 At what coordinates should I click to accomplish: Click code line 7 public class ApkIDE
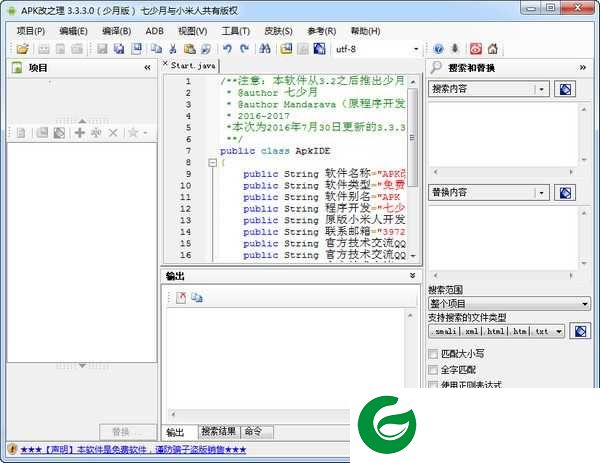click(x=275, y=151)
